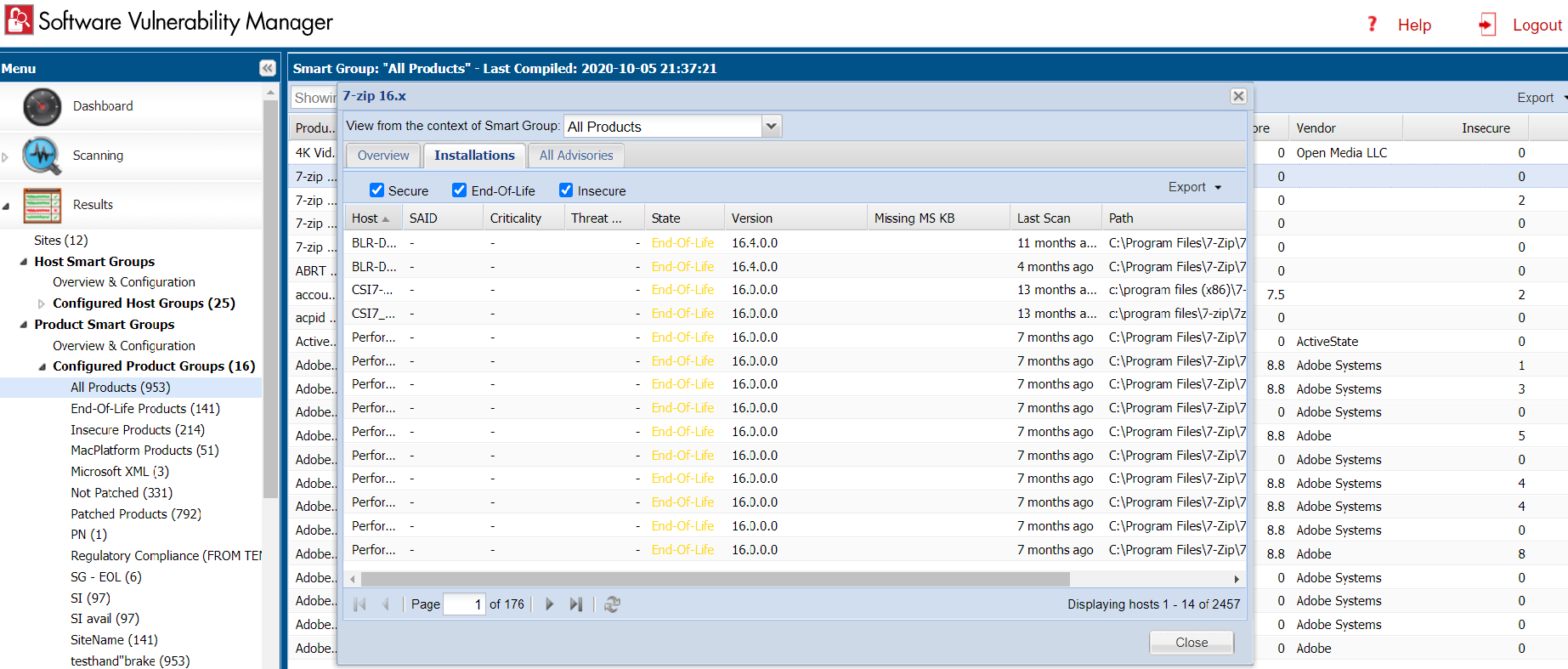Disable the Insecure filter checkbox

[566, 190]
